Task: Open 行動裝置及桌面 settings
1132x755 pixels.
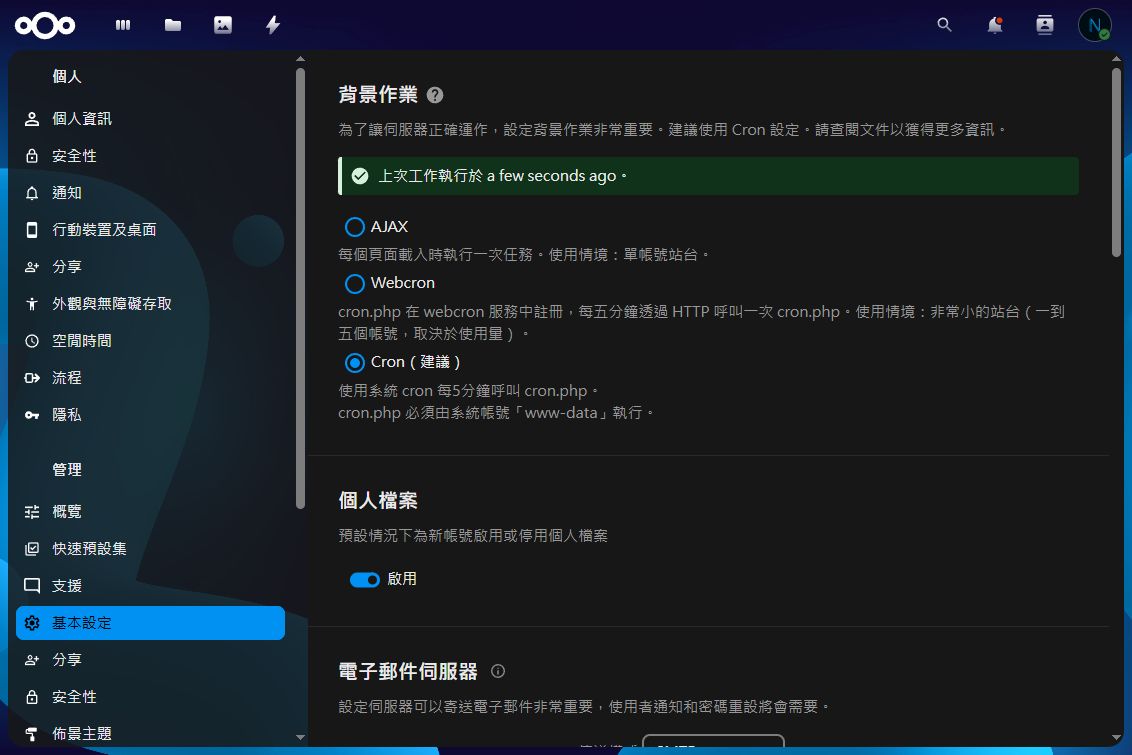Action: click(x=150, y=230)
